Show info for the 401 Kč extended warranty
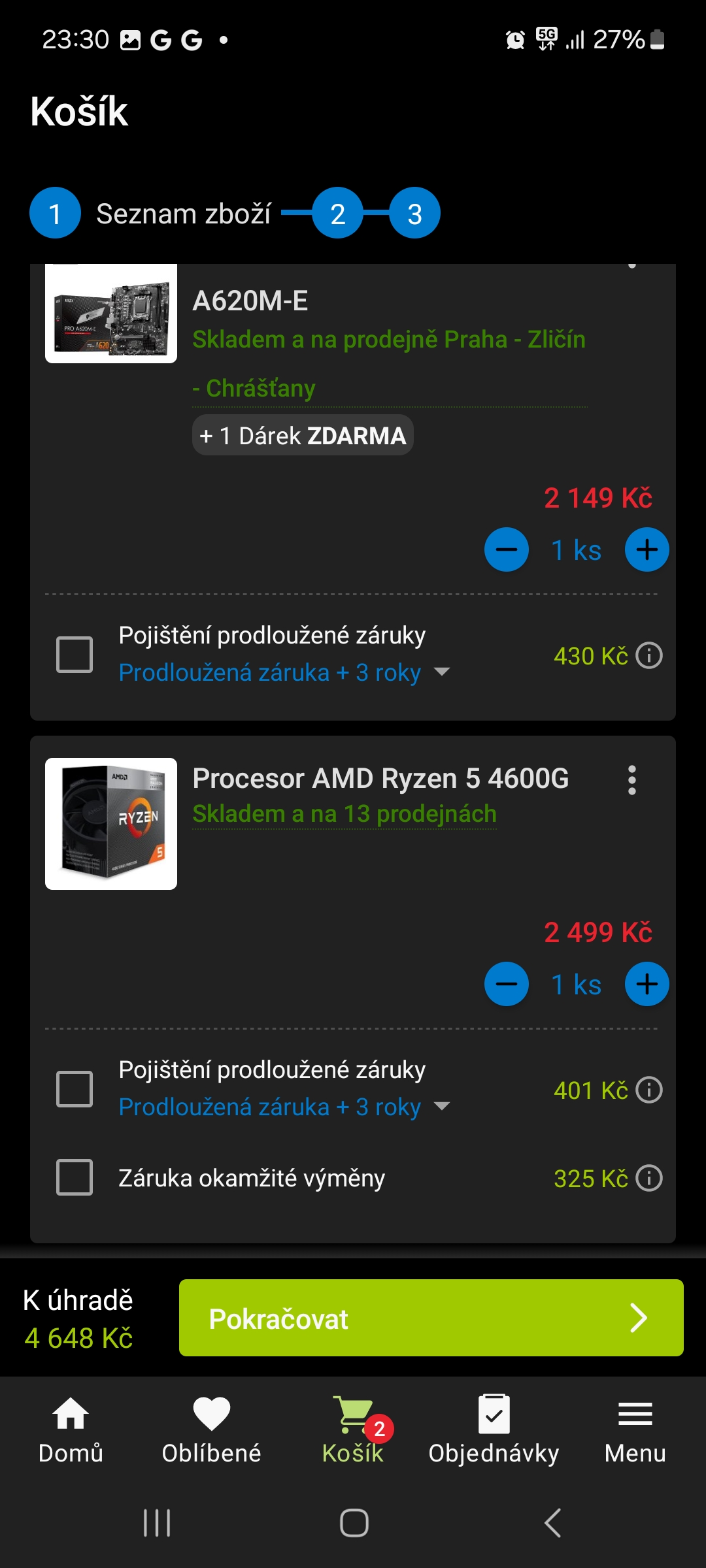This screenshot has width=706, height=1568. 649,1090
